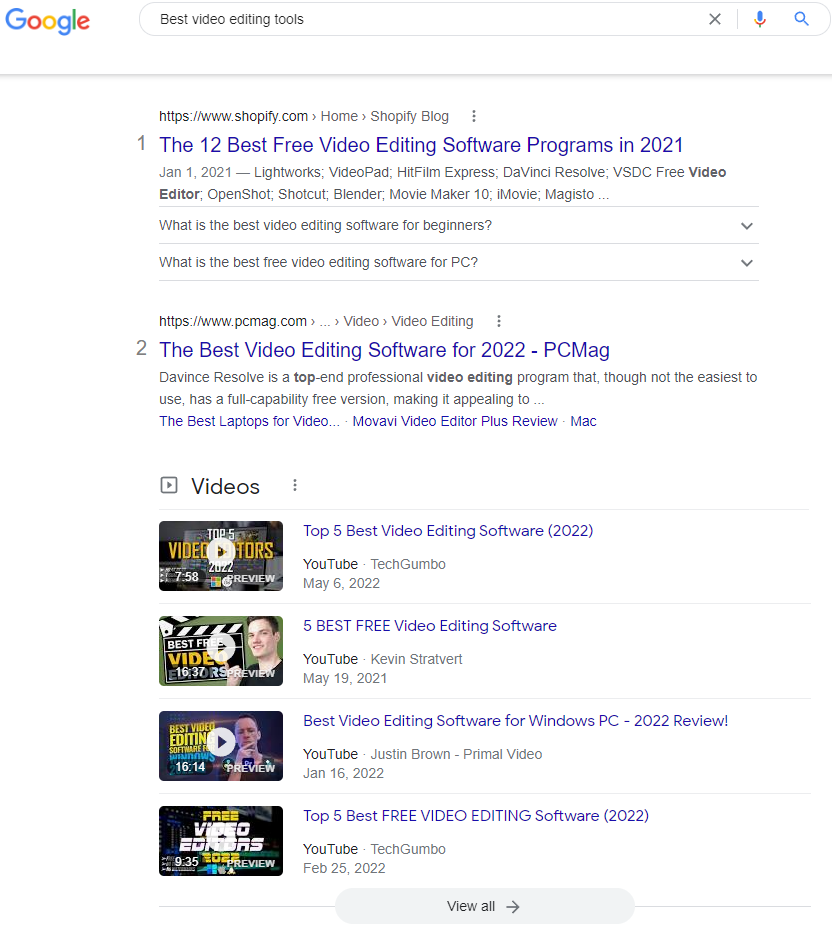Open 'Top 5 Best Video Editing Software (2022)' video

(x=448, y=531)
